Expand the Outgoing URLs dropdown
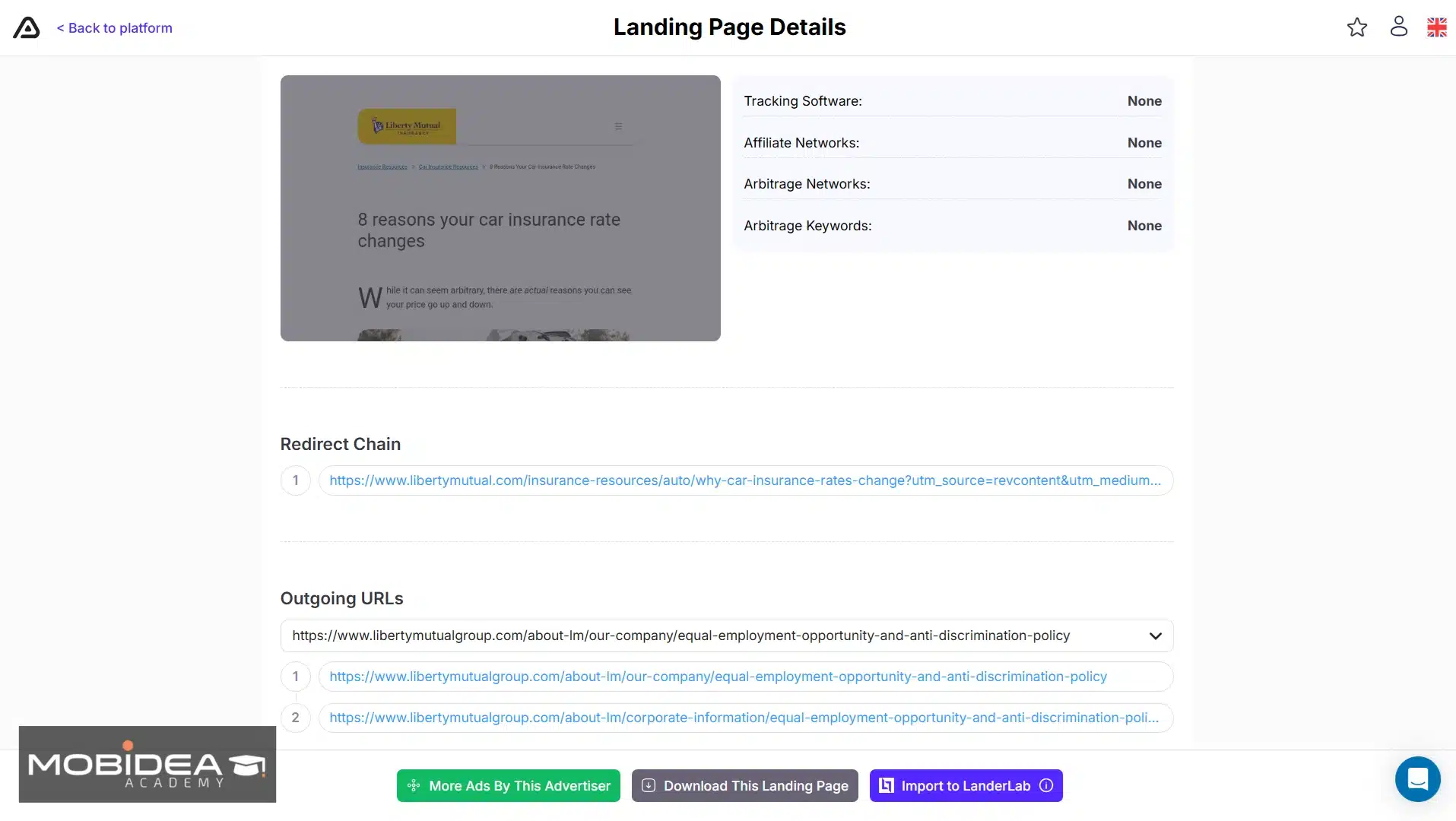This screenshot has width=1456, height=821. (727, 636)
